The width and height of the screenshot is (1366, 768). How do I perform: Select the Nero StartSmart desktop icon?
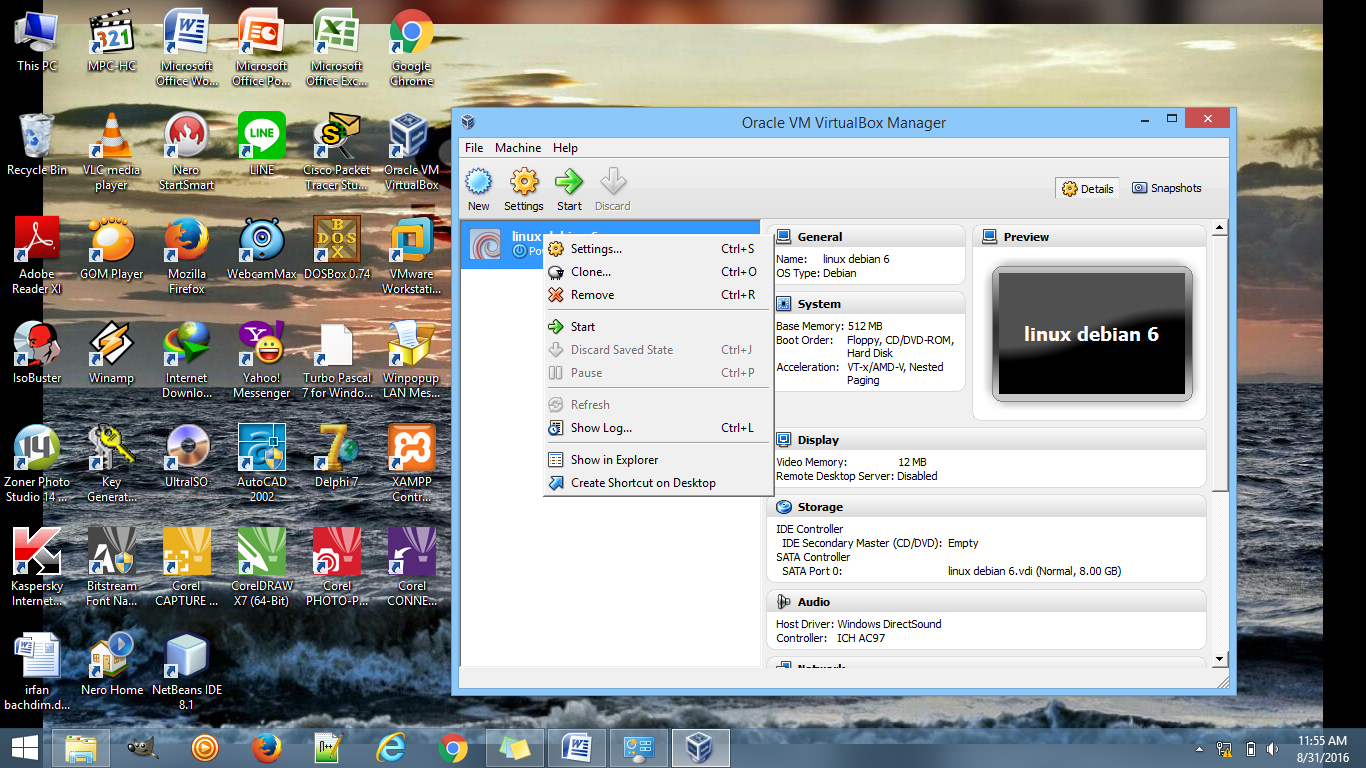click(x=187, y=152)
